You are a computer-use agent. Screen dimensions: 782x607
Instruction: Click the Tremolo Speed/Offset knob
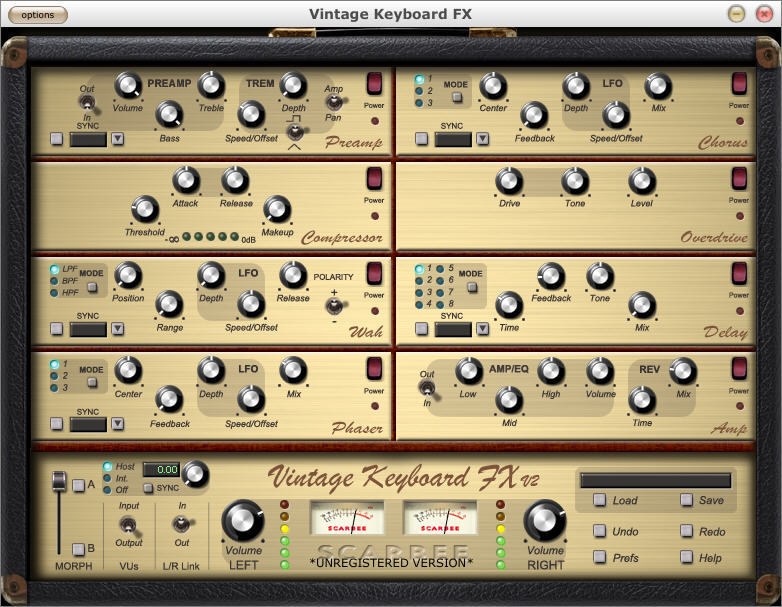[x=251, y=115]
